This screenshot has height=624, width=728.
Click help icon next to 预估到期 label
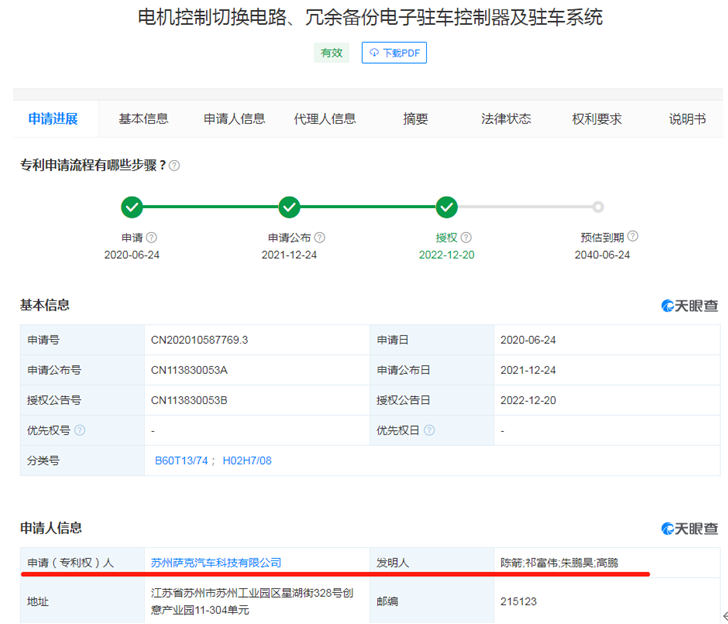pyautogui.click(x=633, y=237)
